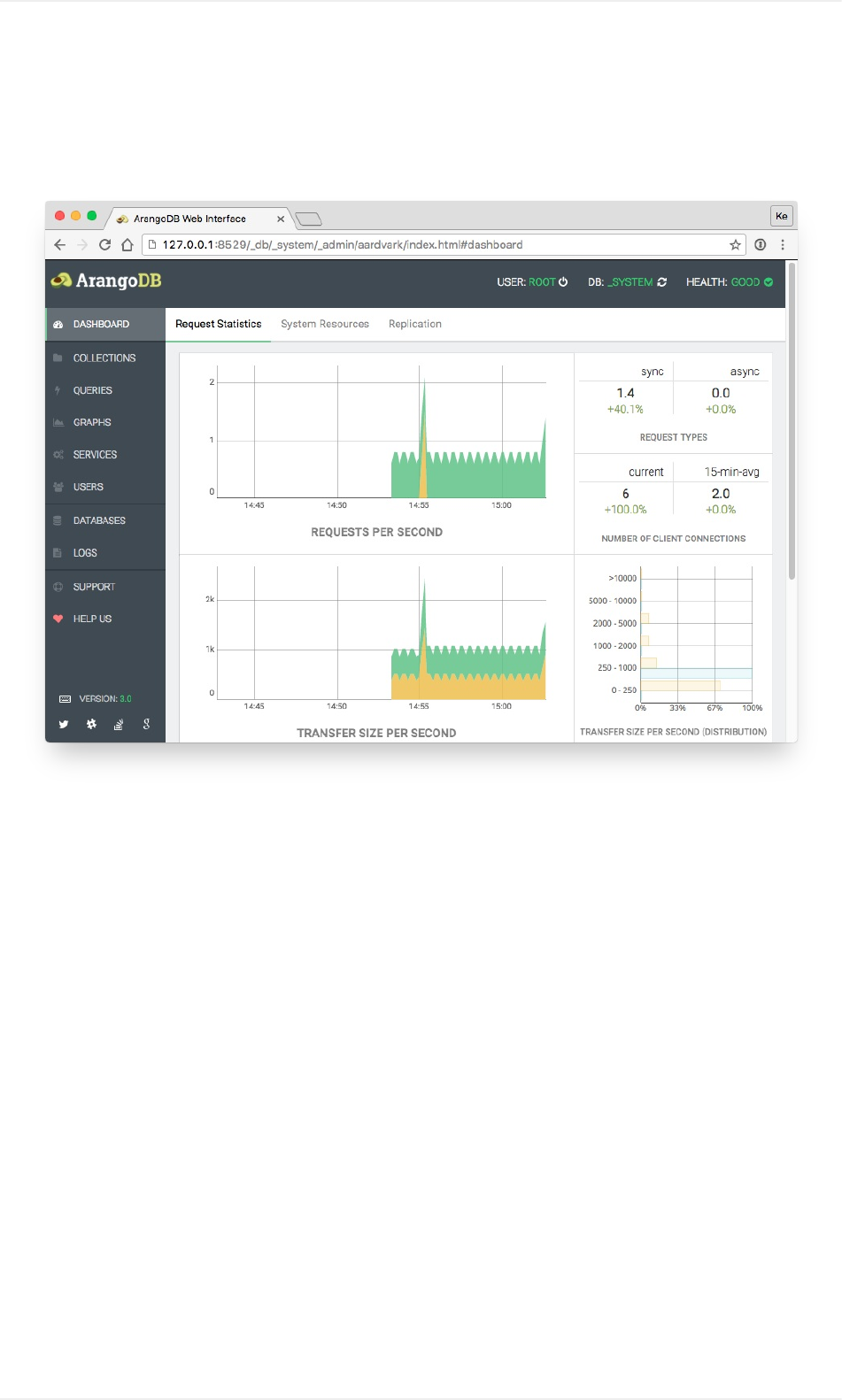This screenshot has width=842, height=1400.
Task: Click the Twitter icon in the sidebar footer
Action: (x=64, y=725)
